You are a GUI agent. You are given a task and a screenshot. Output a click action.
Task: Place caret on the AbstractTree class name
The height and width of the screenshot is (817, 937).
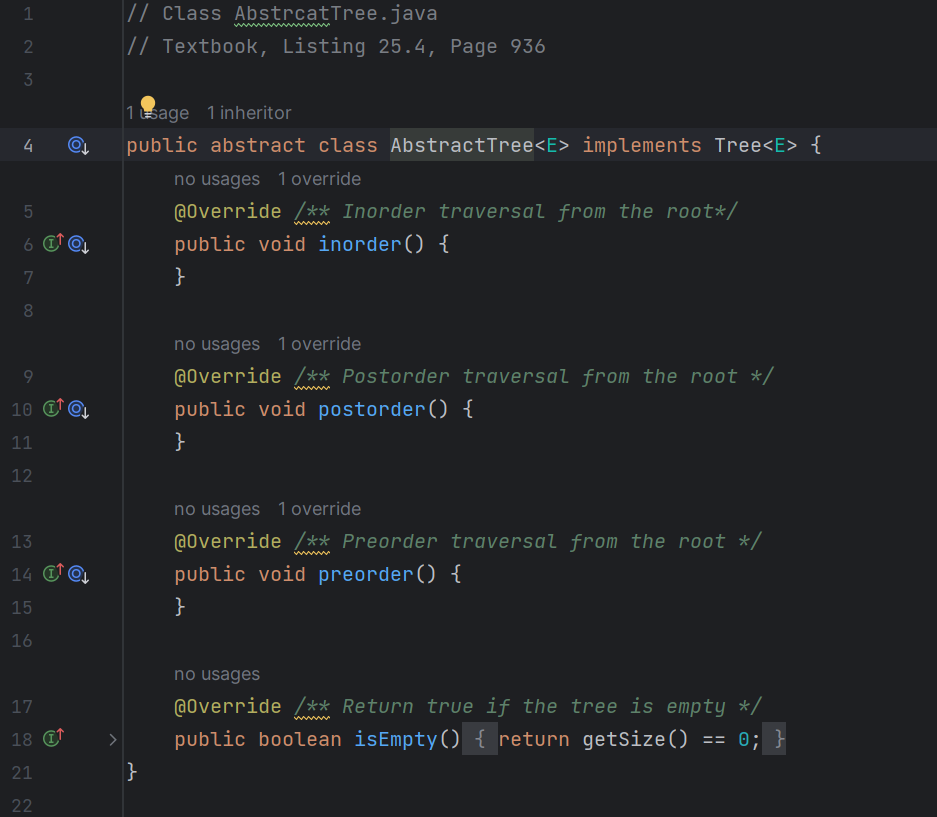461,145
